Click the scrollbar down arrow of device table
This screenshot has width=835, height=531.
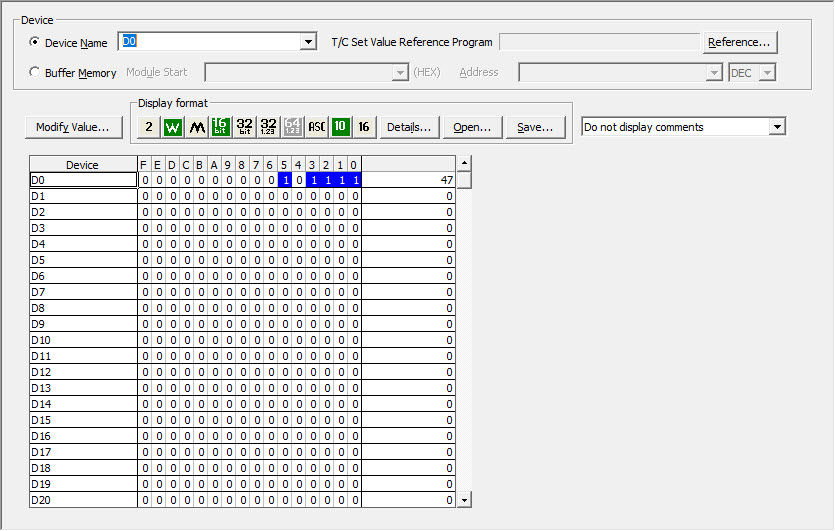(x=464, y=500)
